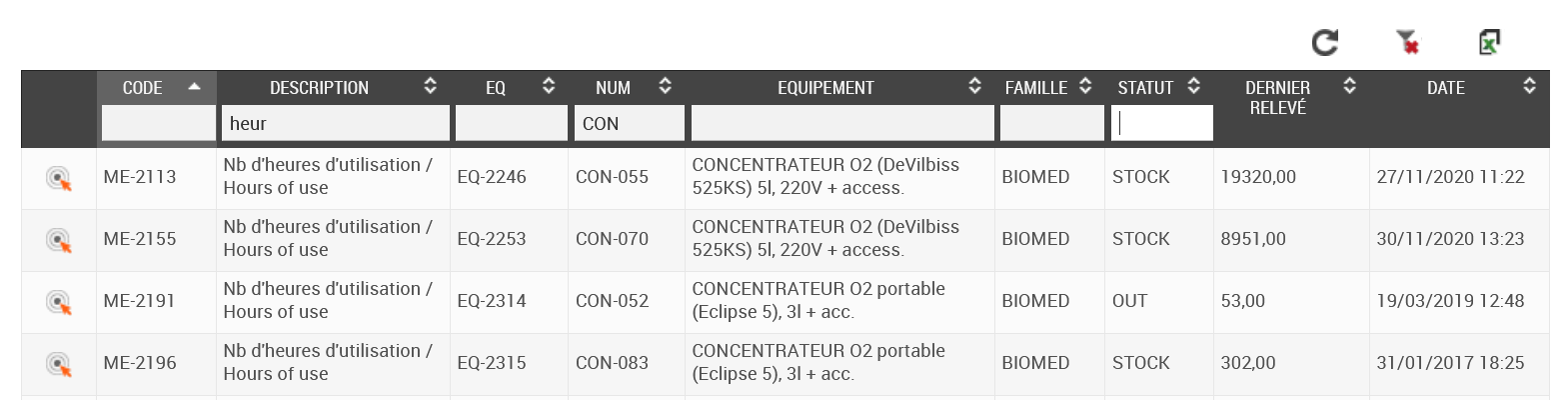Viewport: 1568px width, 400px height.
Task: Open row details icon for ME-2155
Action: coord(59,241)
